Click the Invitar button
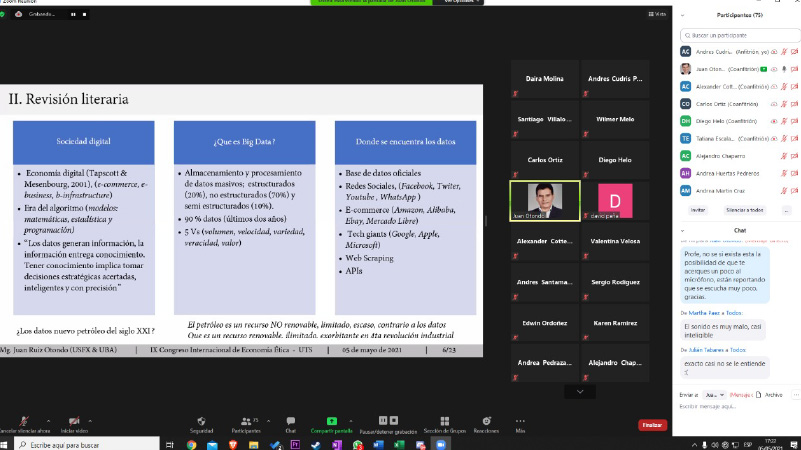 click(698, 210)
